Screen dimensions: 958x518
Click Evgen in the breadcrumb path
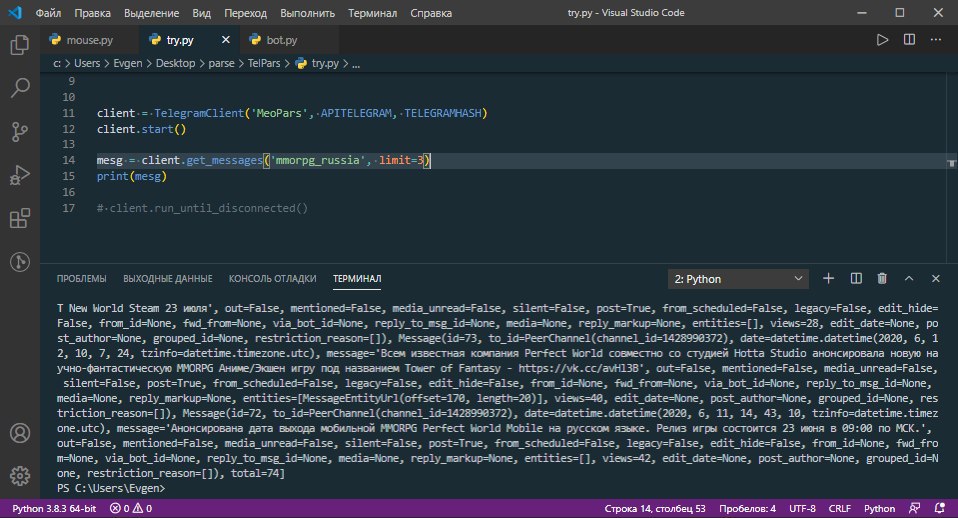[x=128, y=63]
